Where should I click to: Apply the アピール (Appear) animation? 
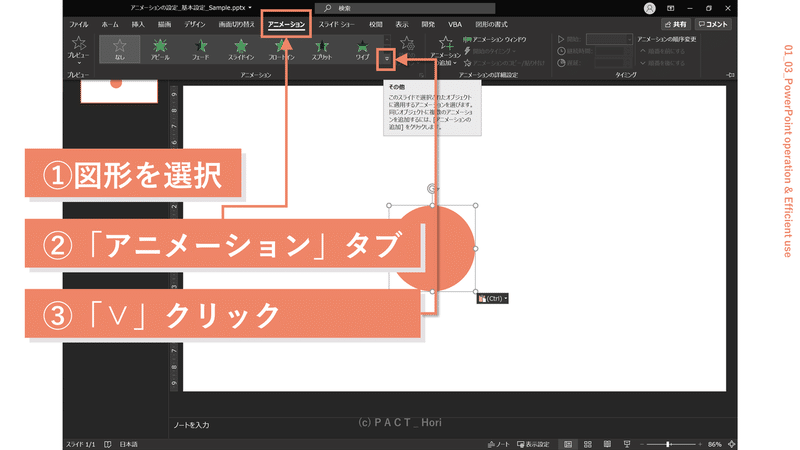pos(160,49)
